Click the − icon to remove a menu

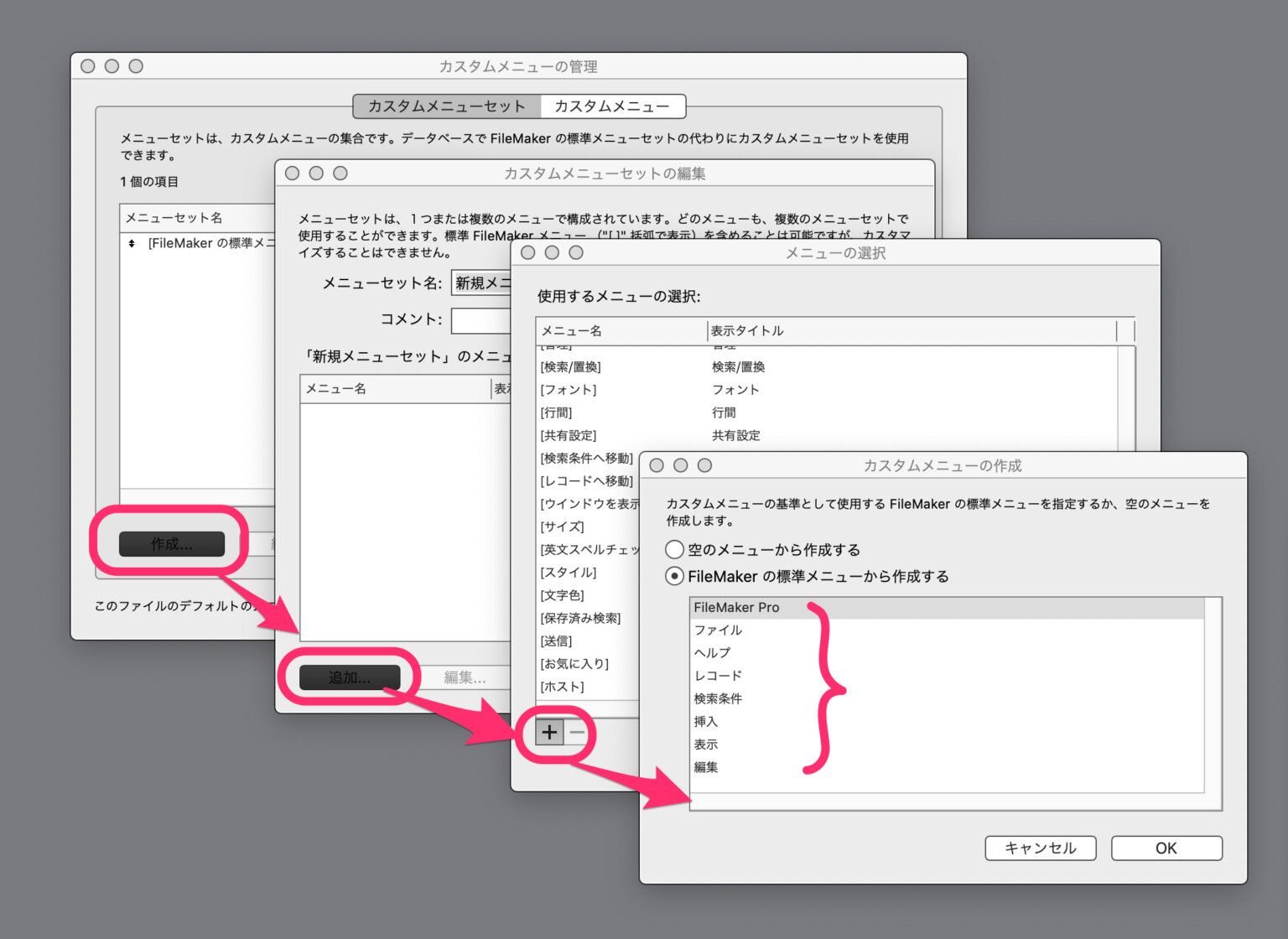click(x=578, y=732)
